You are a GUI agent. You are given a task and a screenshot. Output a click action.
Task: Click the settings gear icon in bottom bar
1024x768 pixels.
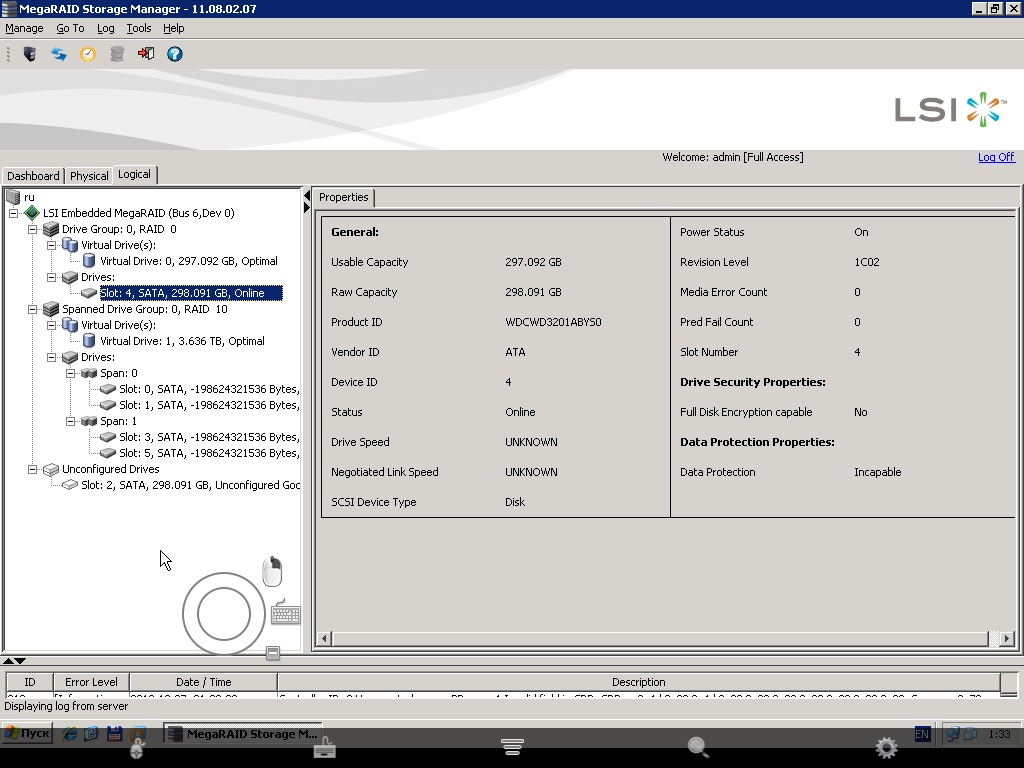886,747
